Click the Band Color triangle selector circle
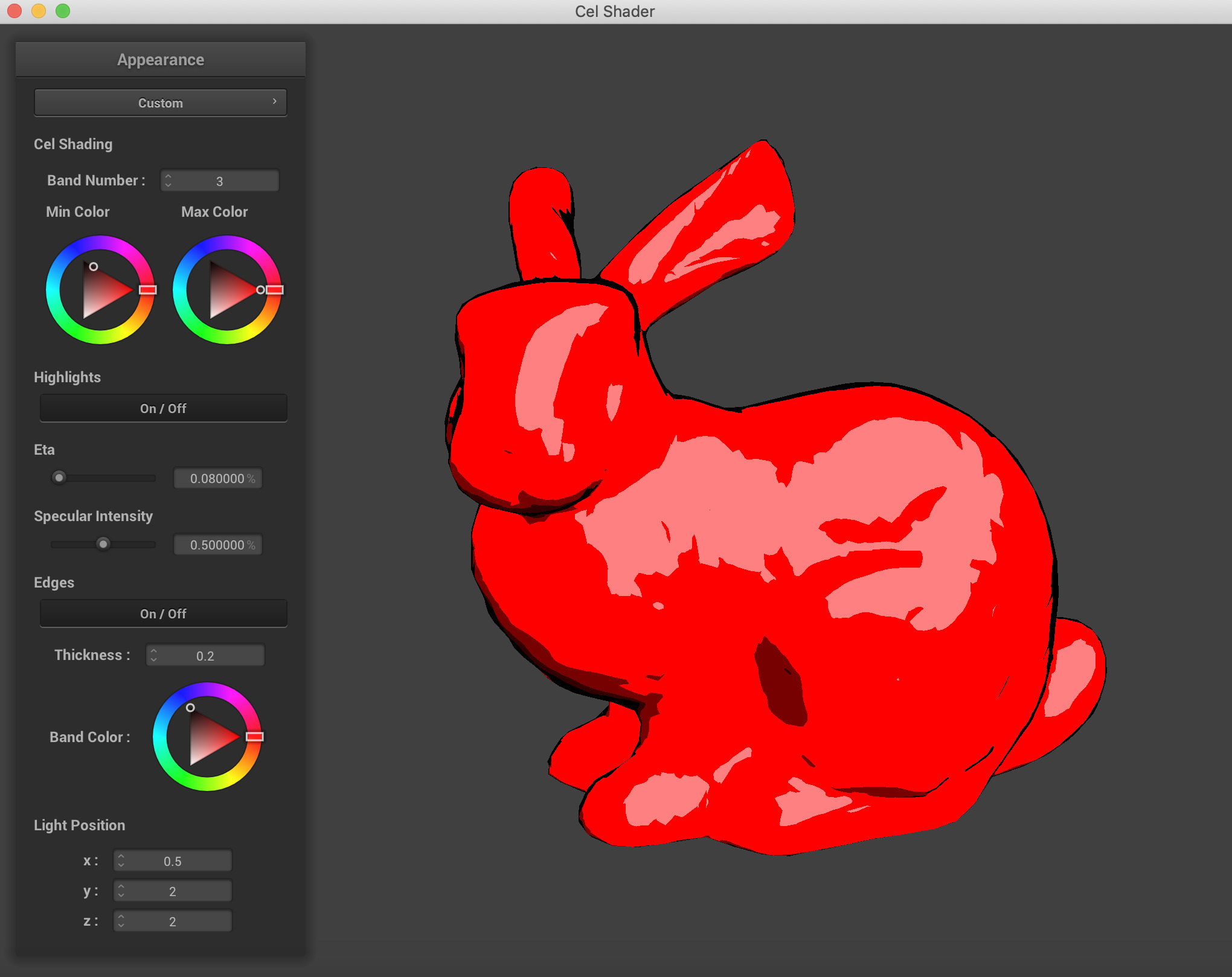Image resolution: width=1232 pixels, height=977 pixels. pos(190,707)
